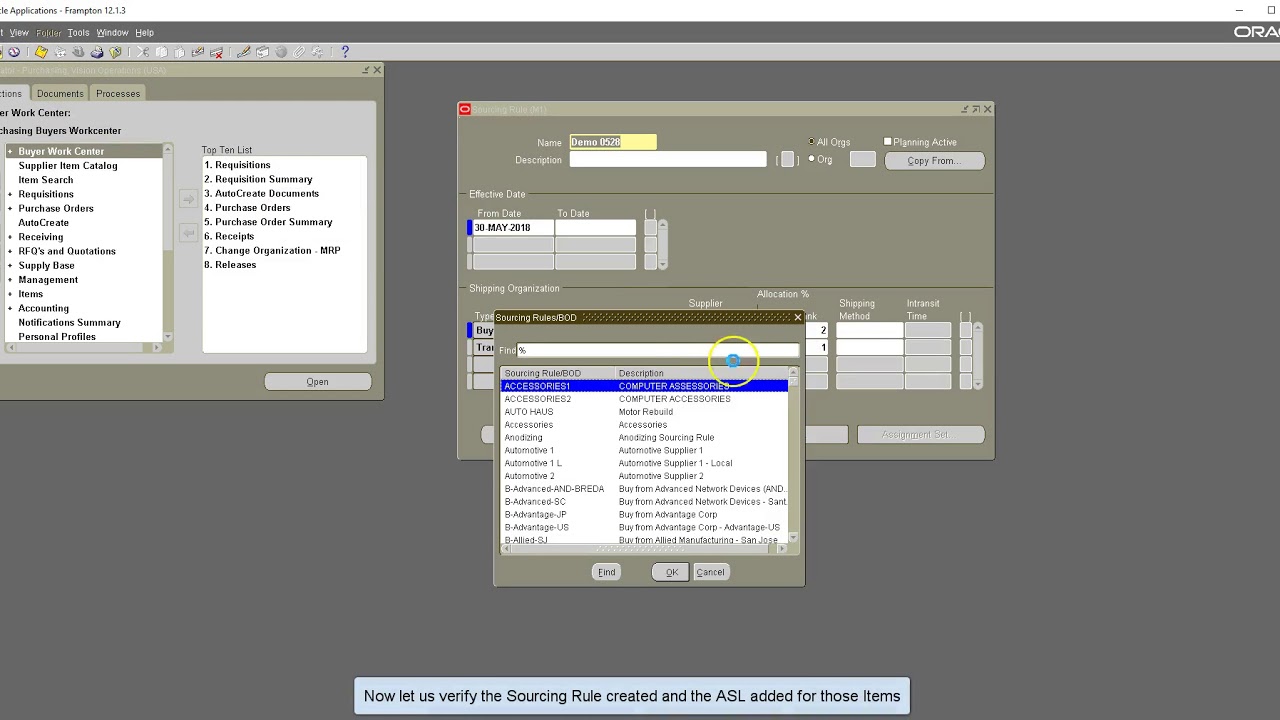Click the horizontal scrollbar of the rules list
The height and width of the screenshot is (720, 1280).
click(x=645, y=548)
